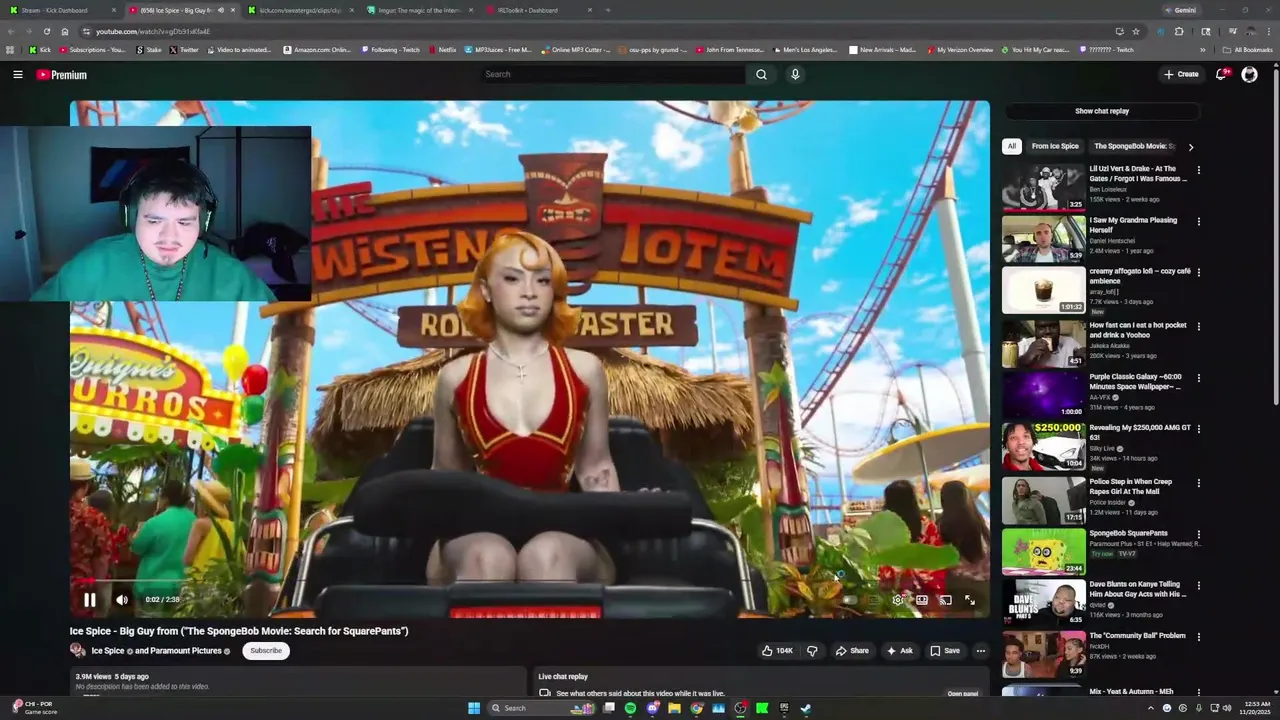Open menu for Lil Uzi Vert & Drake video
The image size is (1280, 720).
(x=1198, y=170)
